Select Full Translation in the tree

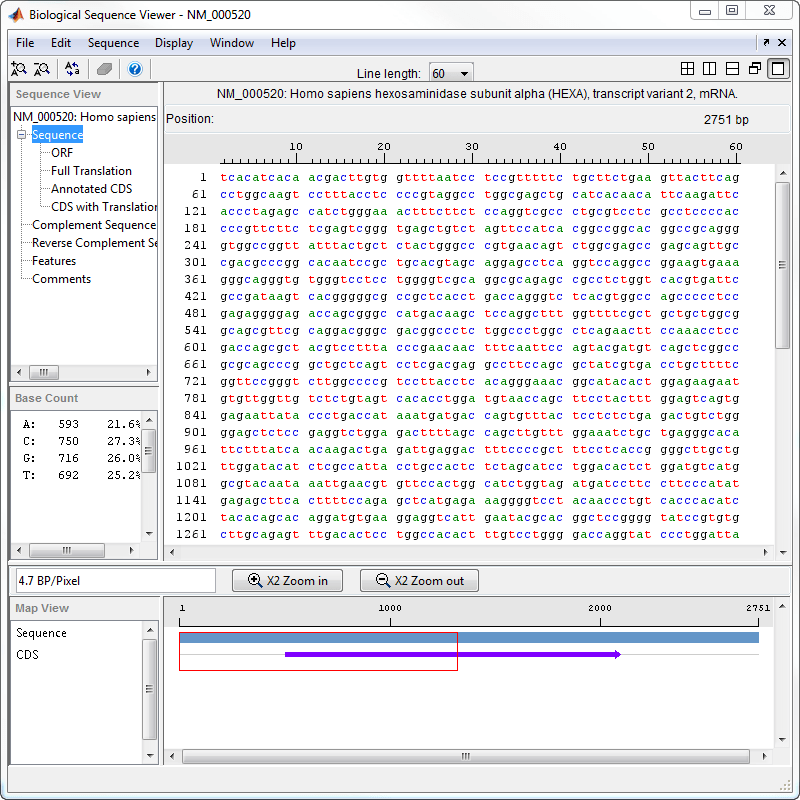pyautogui.click(x=91, y=170)
